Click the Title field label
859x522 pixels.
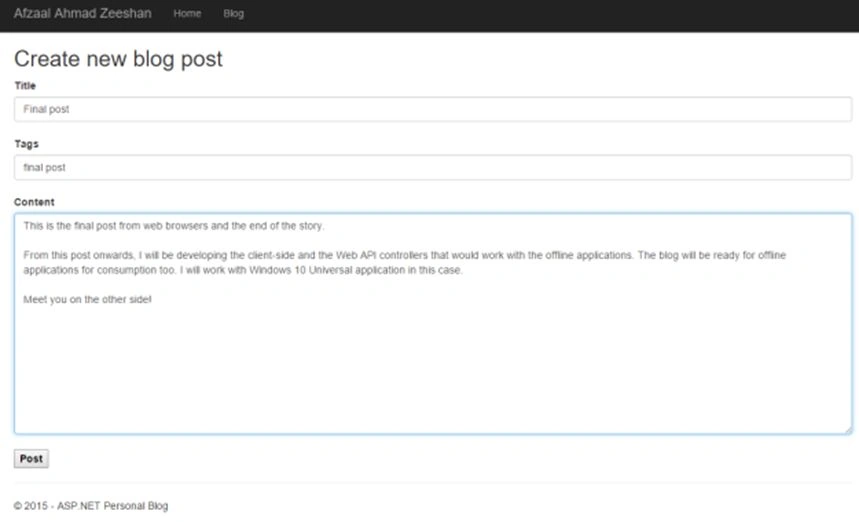(x=25, y=85)
